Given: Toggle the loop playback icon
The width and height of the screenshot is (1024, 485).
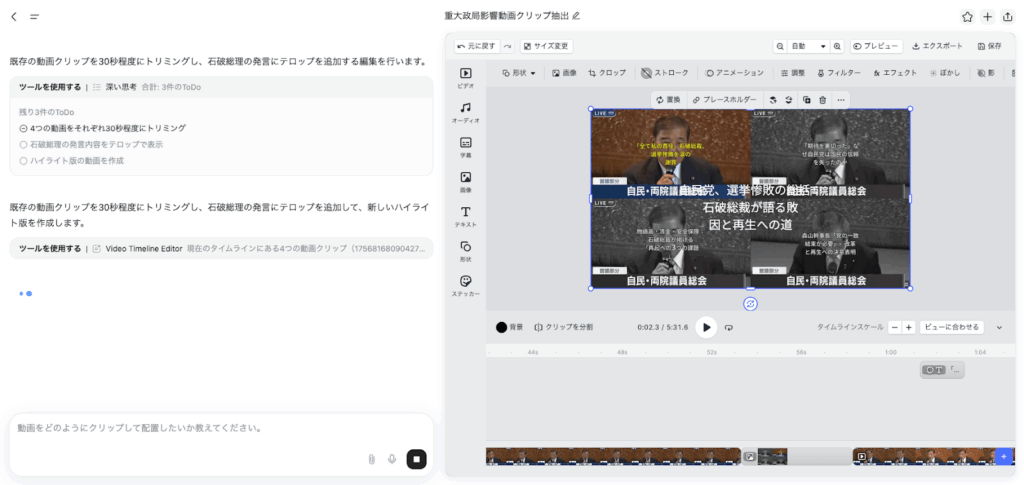Looking at the screenshot, I should coord(729,327).
